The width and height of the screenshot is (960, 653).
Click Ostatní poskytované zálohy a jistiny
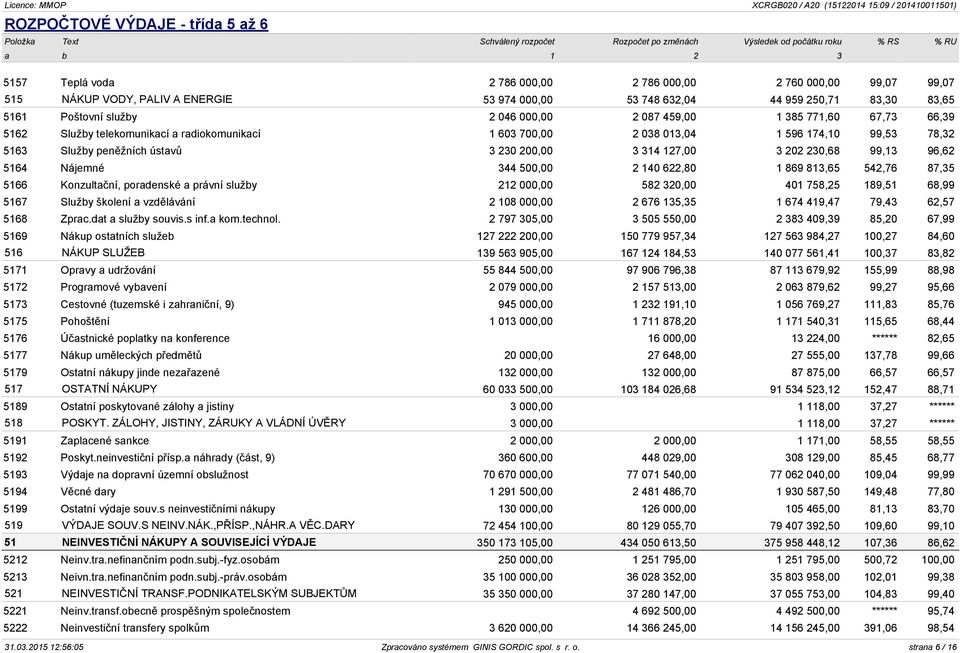(x=147, y=406)
